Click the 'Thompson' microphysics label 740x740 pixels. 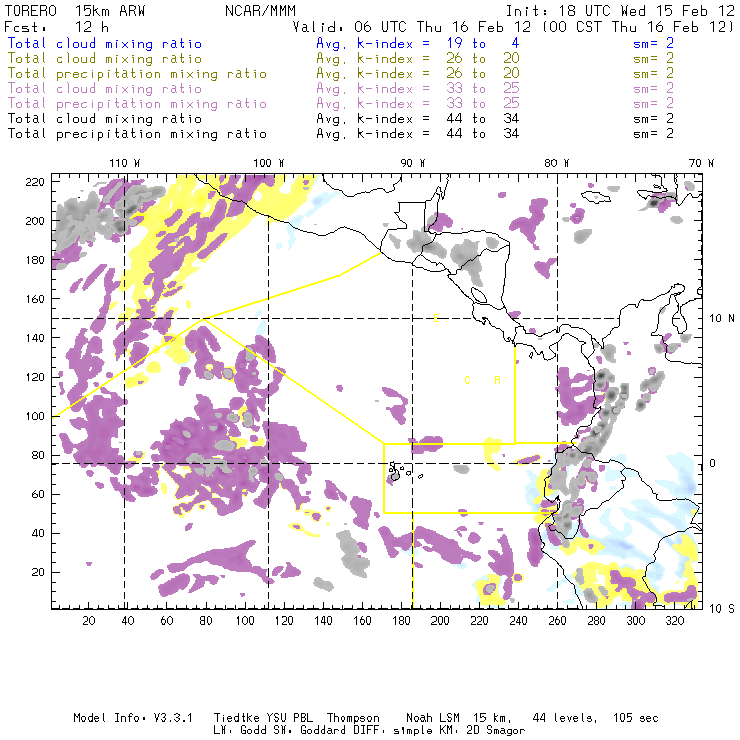(x=353, y=718)
